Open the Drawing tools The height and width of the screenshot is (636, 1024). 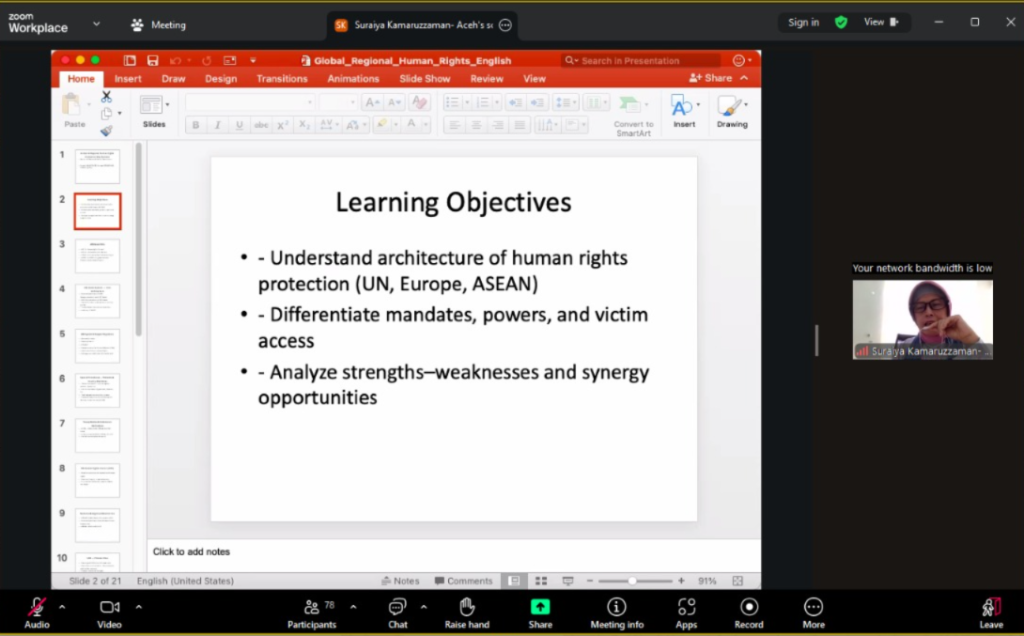tap(731, 111)
